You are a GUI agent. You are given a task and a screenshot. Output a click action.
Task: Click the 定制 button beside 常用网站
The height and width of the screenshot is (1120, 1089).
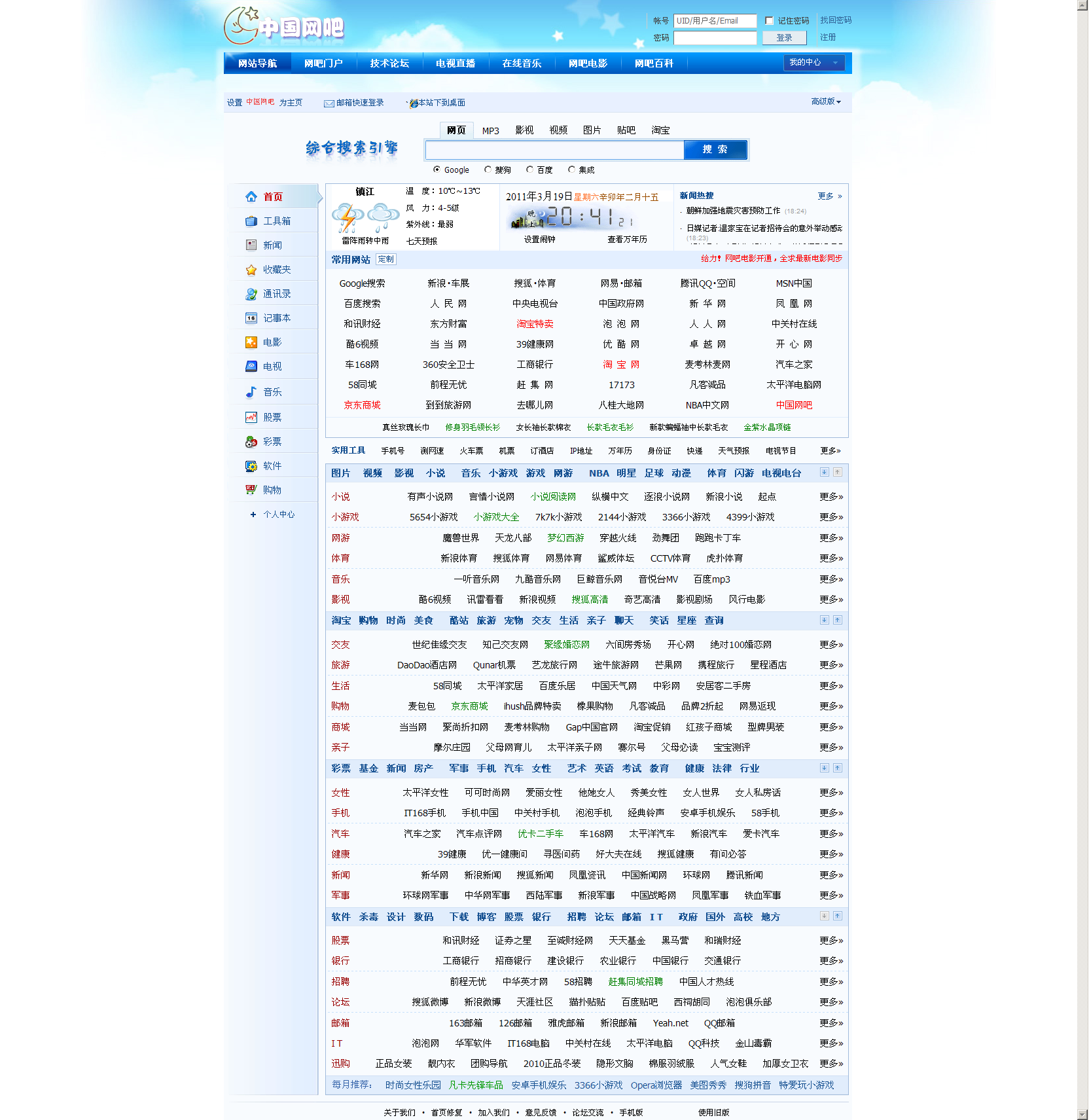tap(386, 260)
